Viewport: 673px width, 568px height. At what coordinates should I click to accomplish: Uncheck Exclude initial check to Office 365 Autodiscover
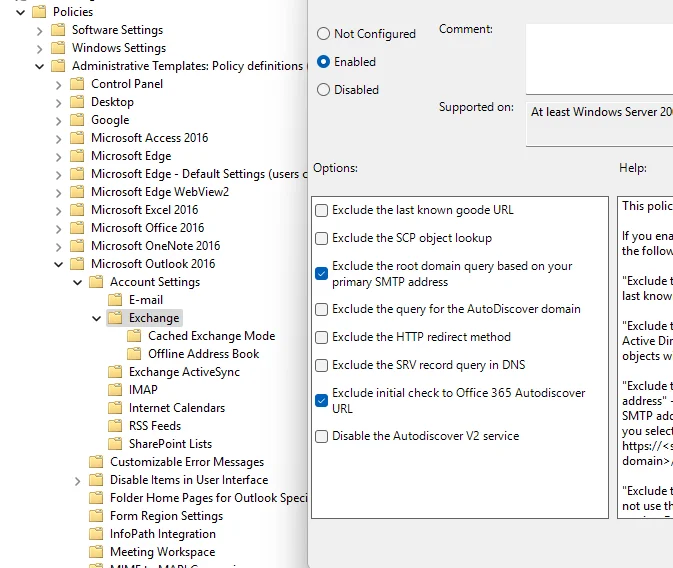click(x=321, y=401)
